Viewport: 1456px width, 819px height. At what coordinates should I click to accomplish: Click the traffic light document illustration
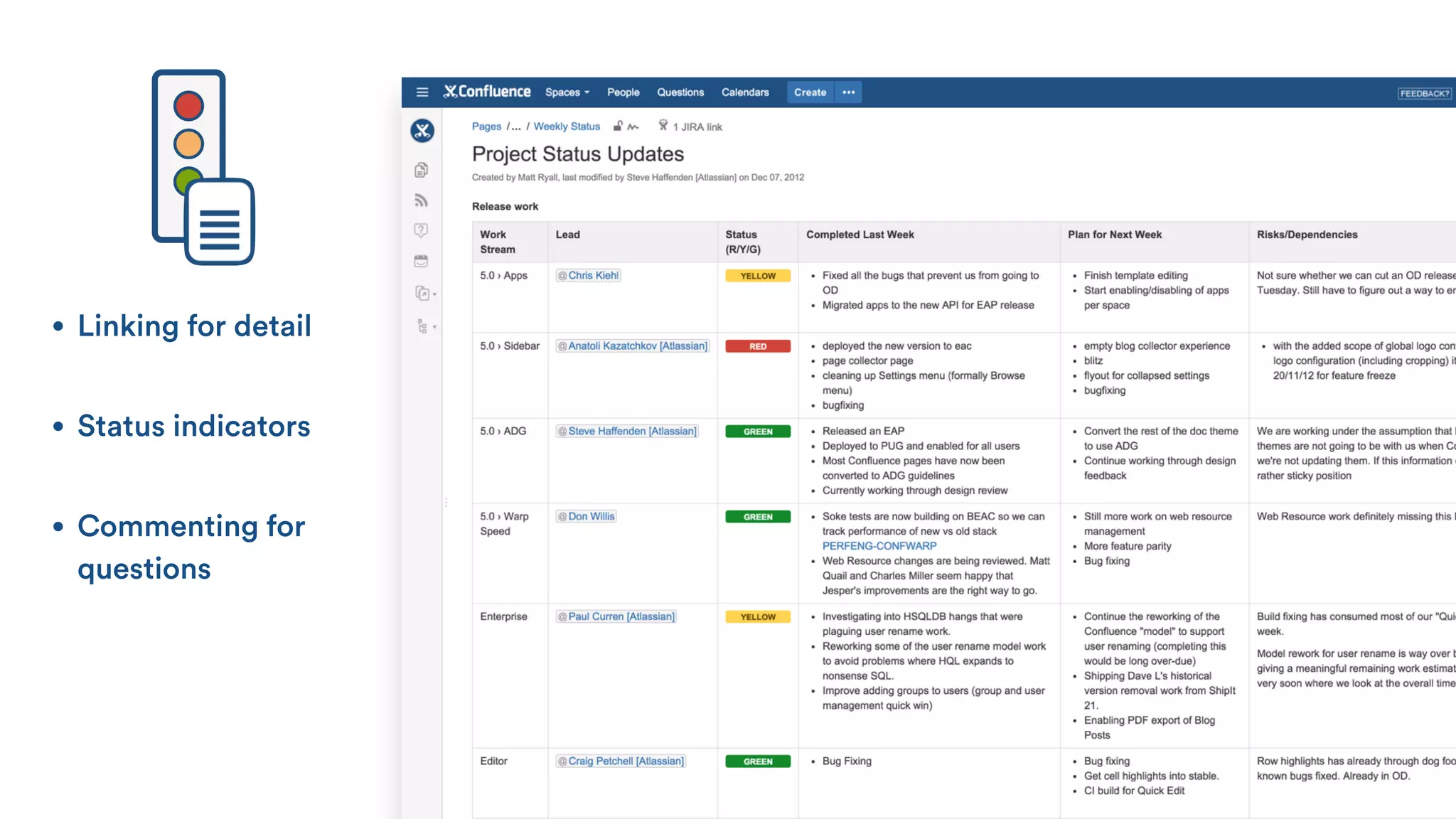click(x=203, y=167)
